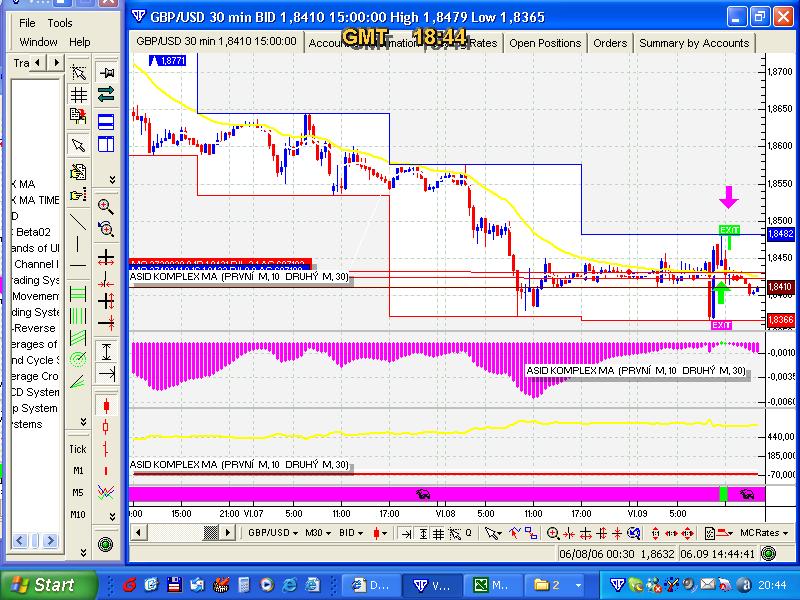Click the Q button on bottom chart toolbar
This screenshot has height=600, width=800.
(468, 533)
